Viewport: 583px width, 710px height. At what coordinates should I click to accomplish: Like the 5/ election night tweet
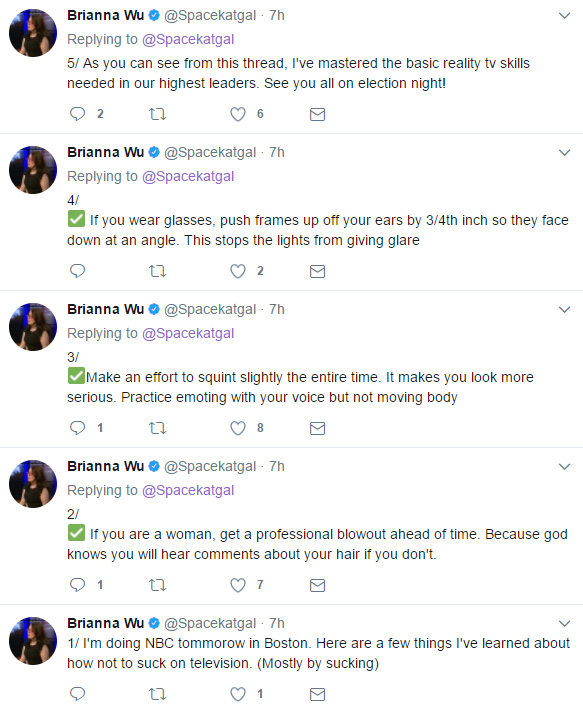[x=238, y=114]
